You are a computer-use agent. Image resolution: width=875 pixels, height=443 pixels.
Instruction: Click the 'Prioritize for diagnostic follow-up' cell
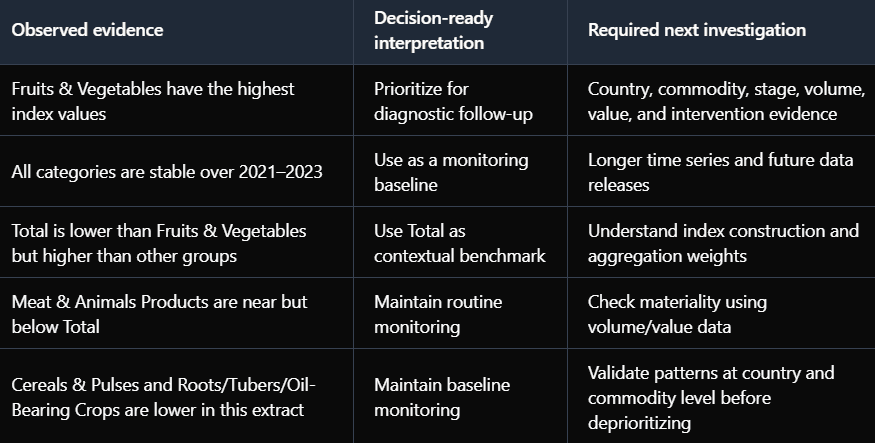pyautogui.click(x=460, y=100)
